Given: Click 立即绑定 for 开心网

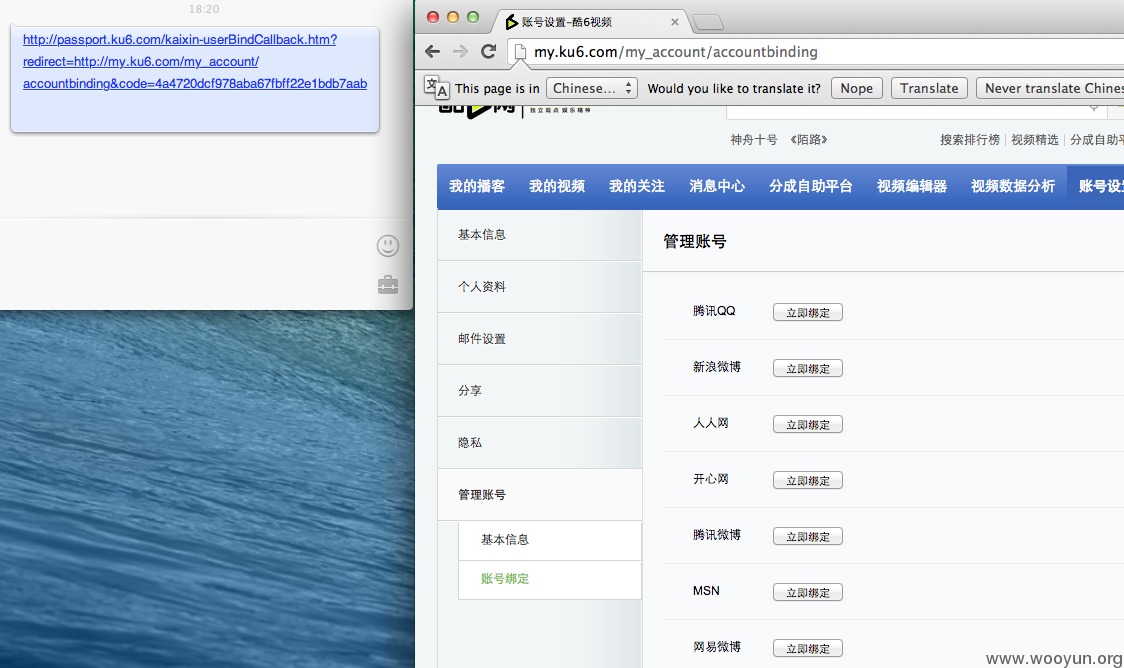Looking at the screenshot, I should click(808, 480).
